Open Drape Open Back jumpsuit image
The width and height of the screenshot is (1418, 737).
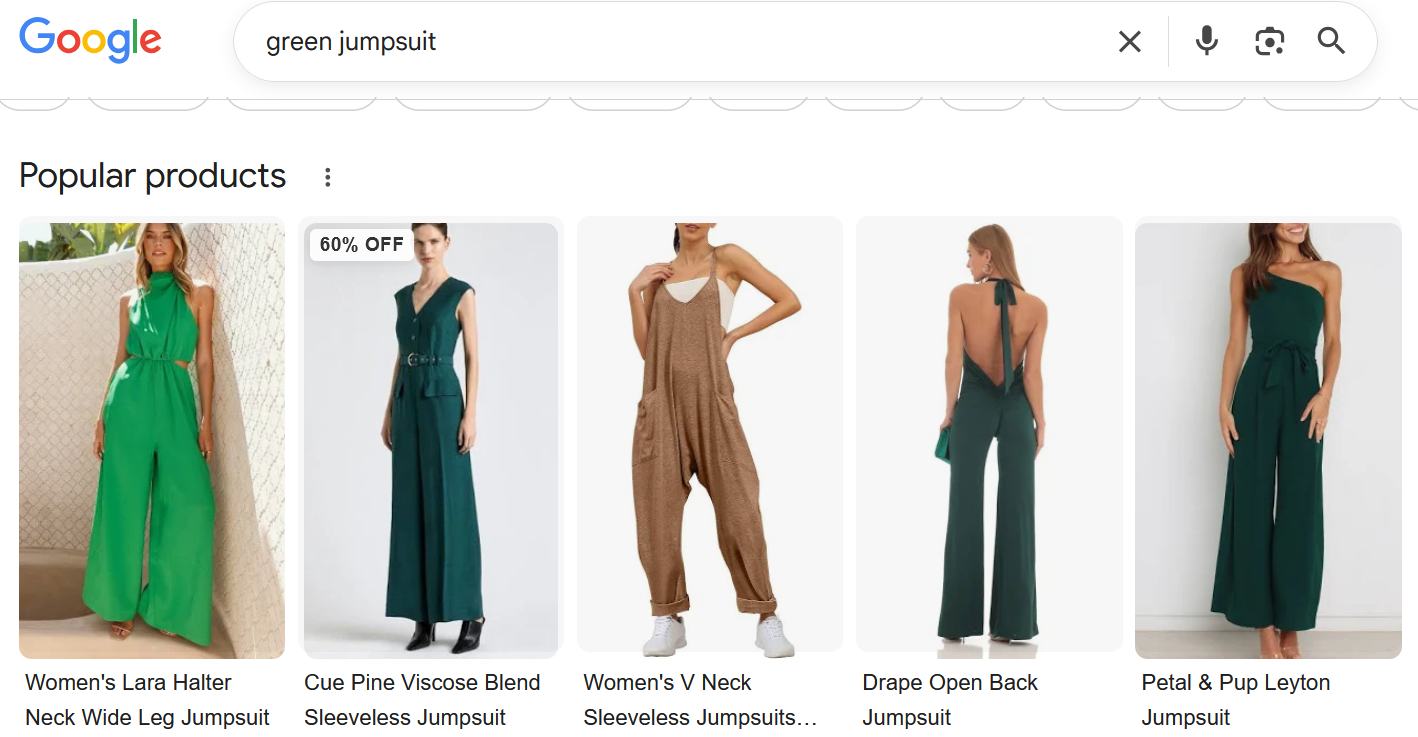point(989,435)
